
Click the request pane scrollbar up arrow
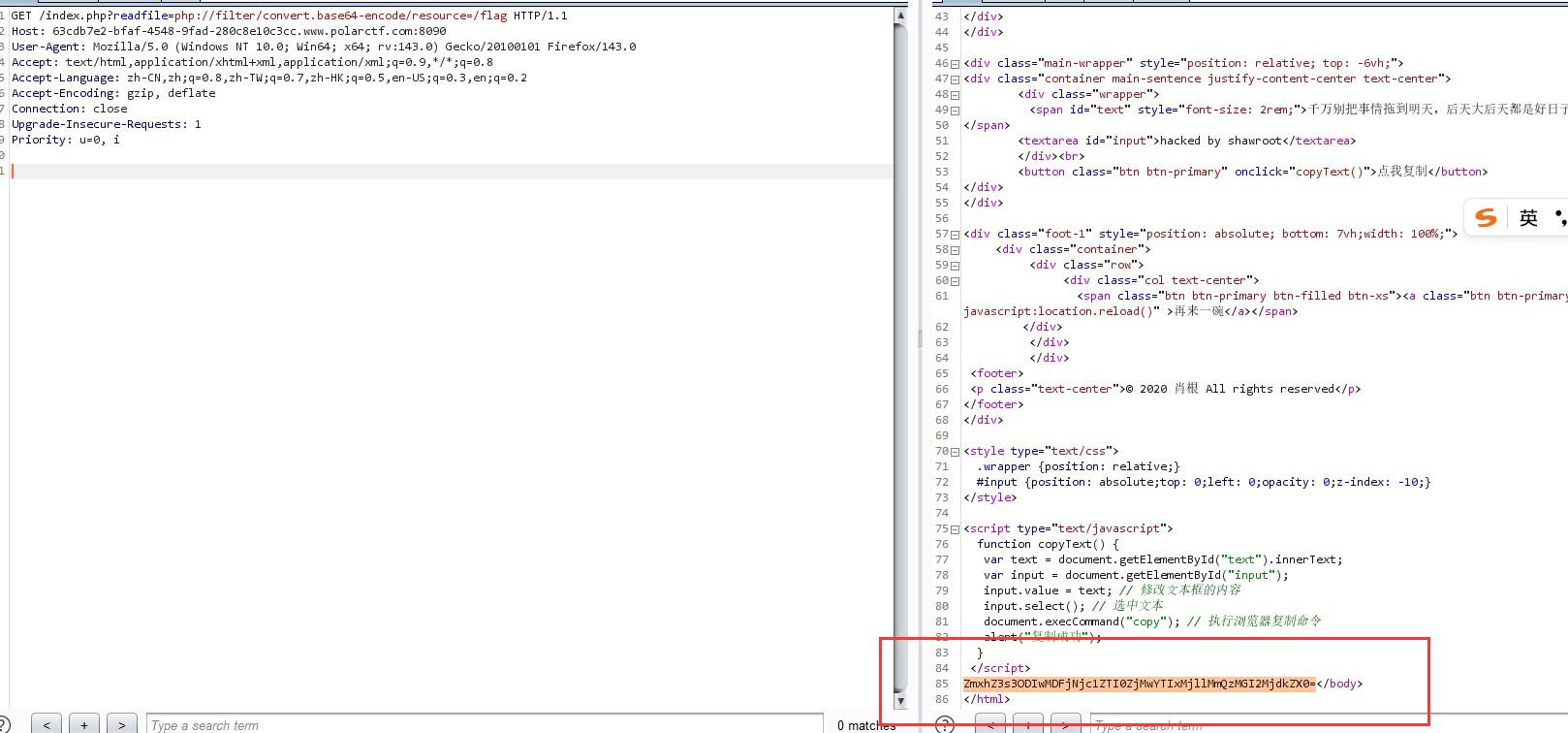coord(900,16)
